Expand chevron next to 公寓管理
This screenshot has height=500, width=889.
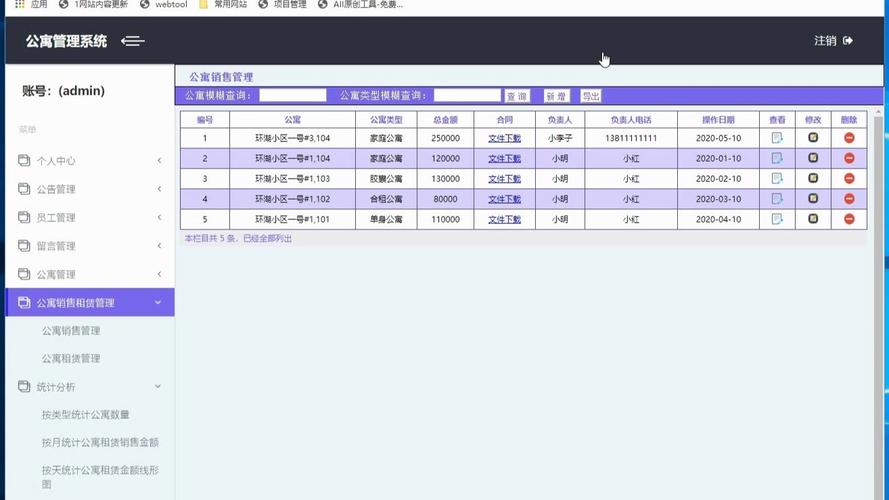(159, 274)
